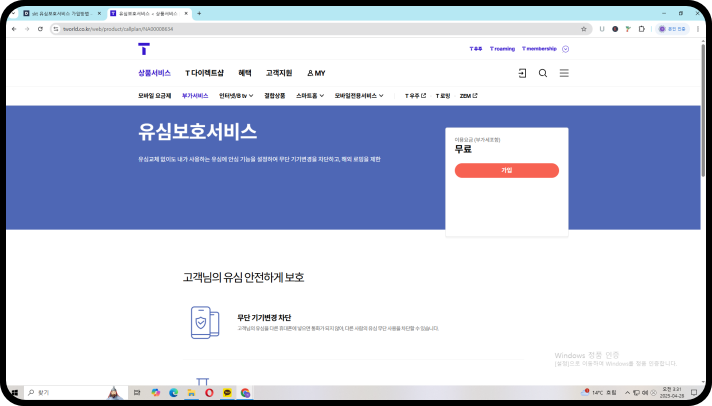Click the '무료' price text
This screenshot has width=712, height=406.
[x=463, y=149]
